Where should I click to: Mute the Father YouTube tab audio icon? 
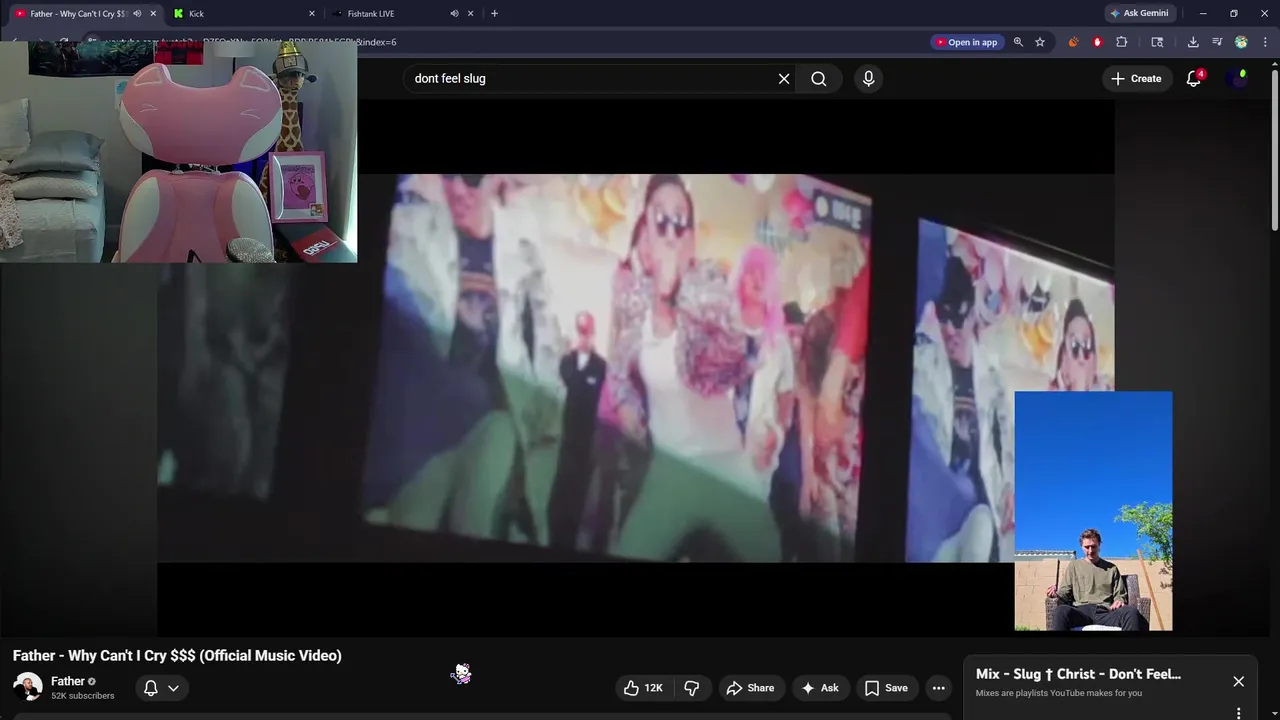pos(137,14)
